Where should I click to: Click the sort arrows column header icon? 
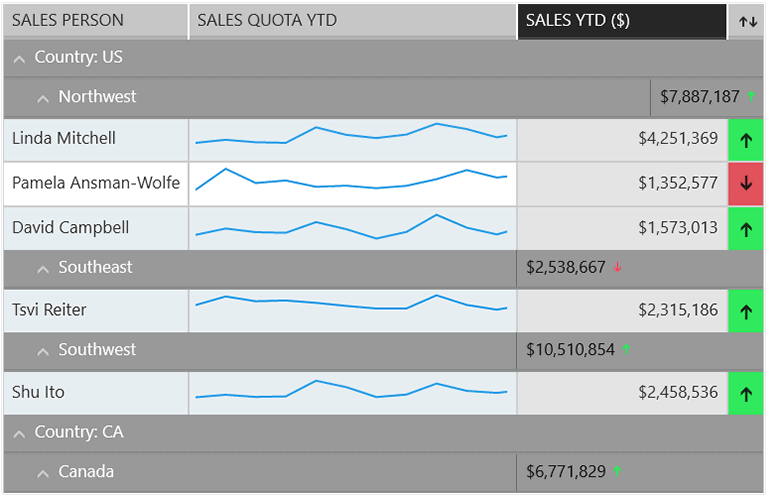coord(747,21)
